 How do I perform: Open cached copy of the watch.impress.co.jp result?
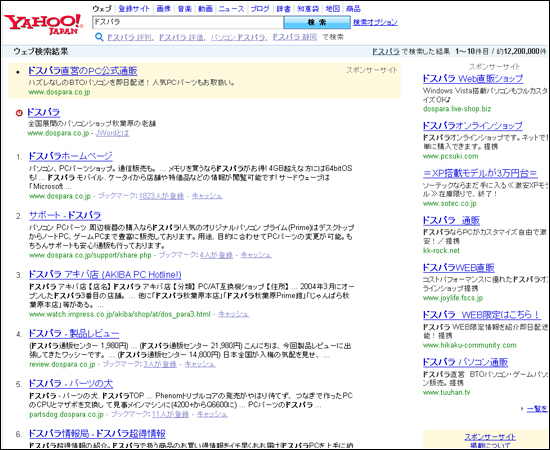pyautogui.click(x=233, y=314)
